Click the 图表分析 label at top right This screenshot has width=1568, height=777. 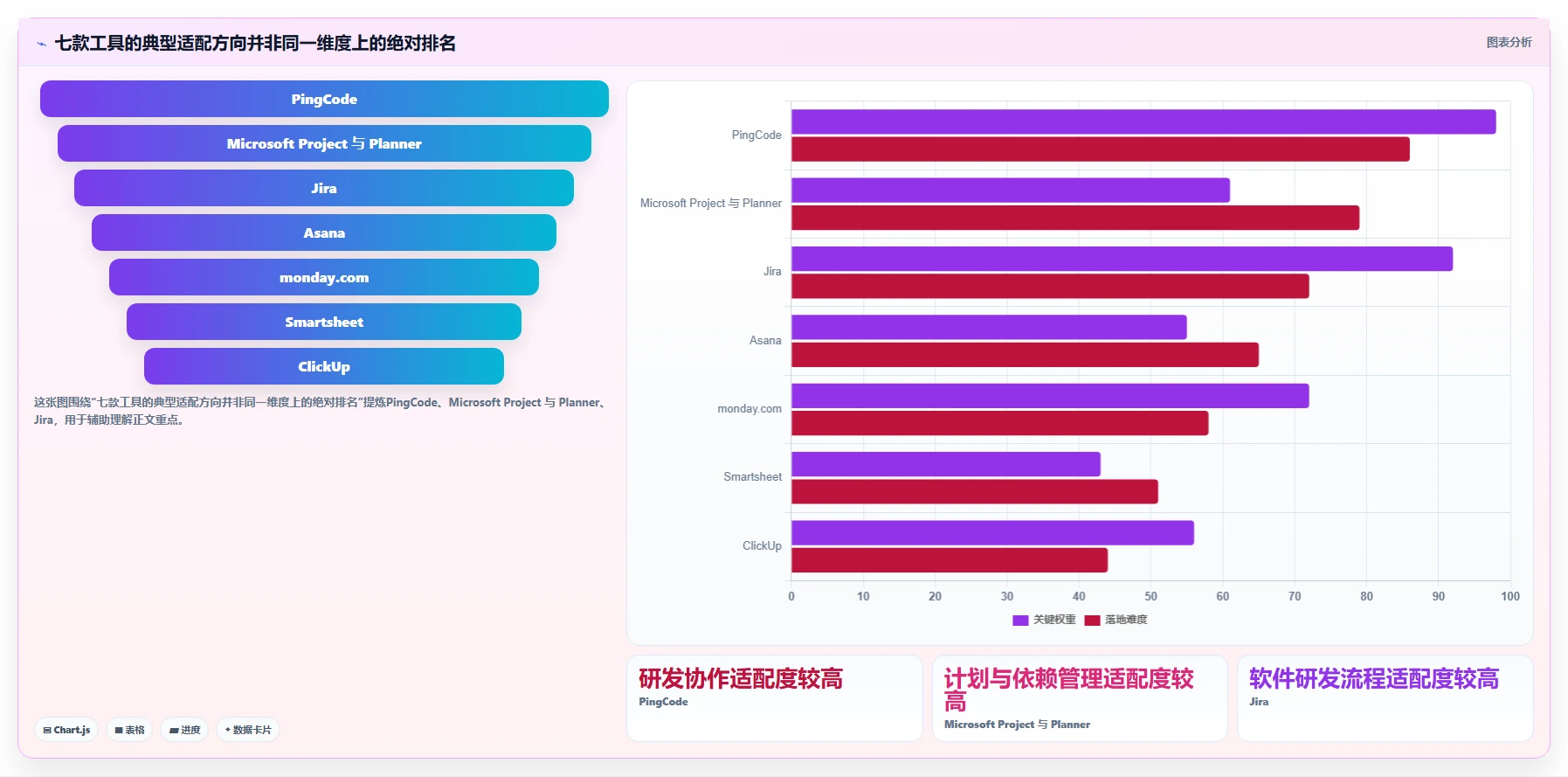(1509, 42)
